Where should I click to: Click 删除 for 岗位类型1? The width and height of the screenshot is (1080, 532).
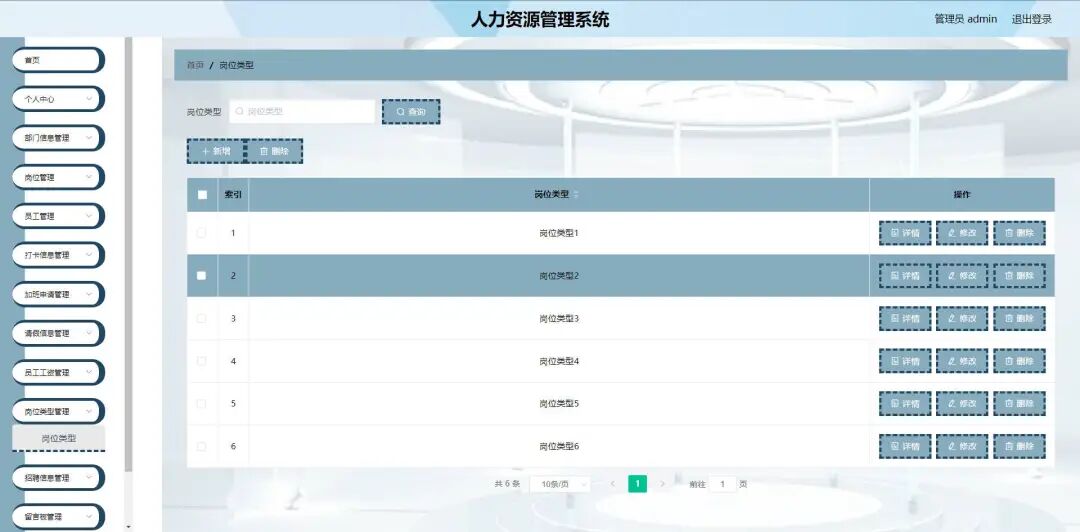click(x=1019, y=233)
